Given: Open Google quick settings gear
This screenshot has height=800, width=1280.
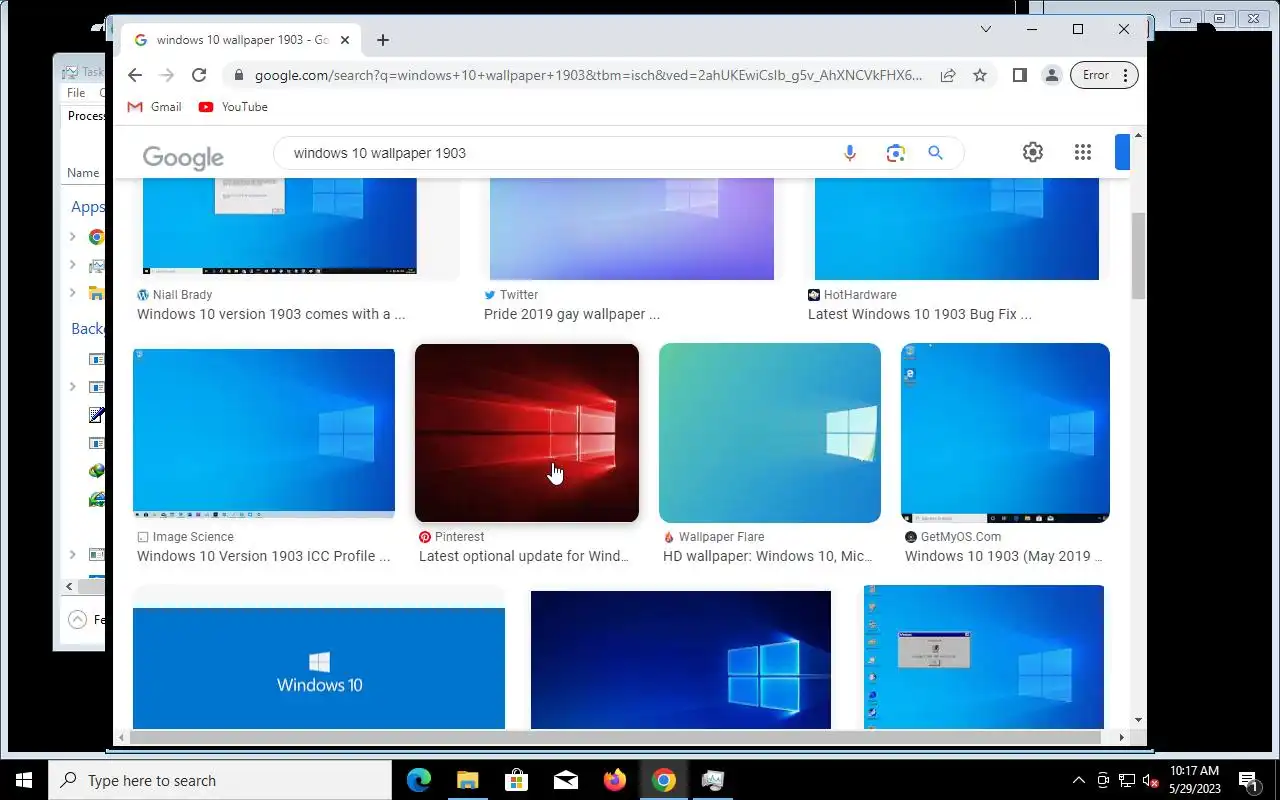Looking at the screenshot, I should pyautogui.click(x=1033, y=152).
